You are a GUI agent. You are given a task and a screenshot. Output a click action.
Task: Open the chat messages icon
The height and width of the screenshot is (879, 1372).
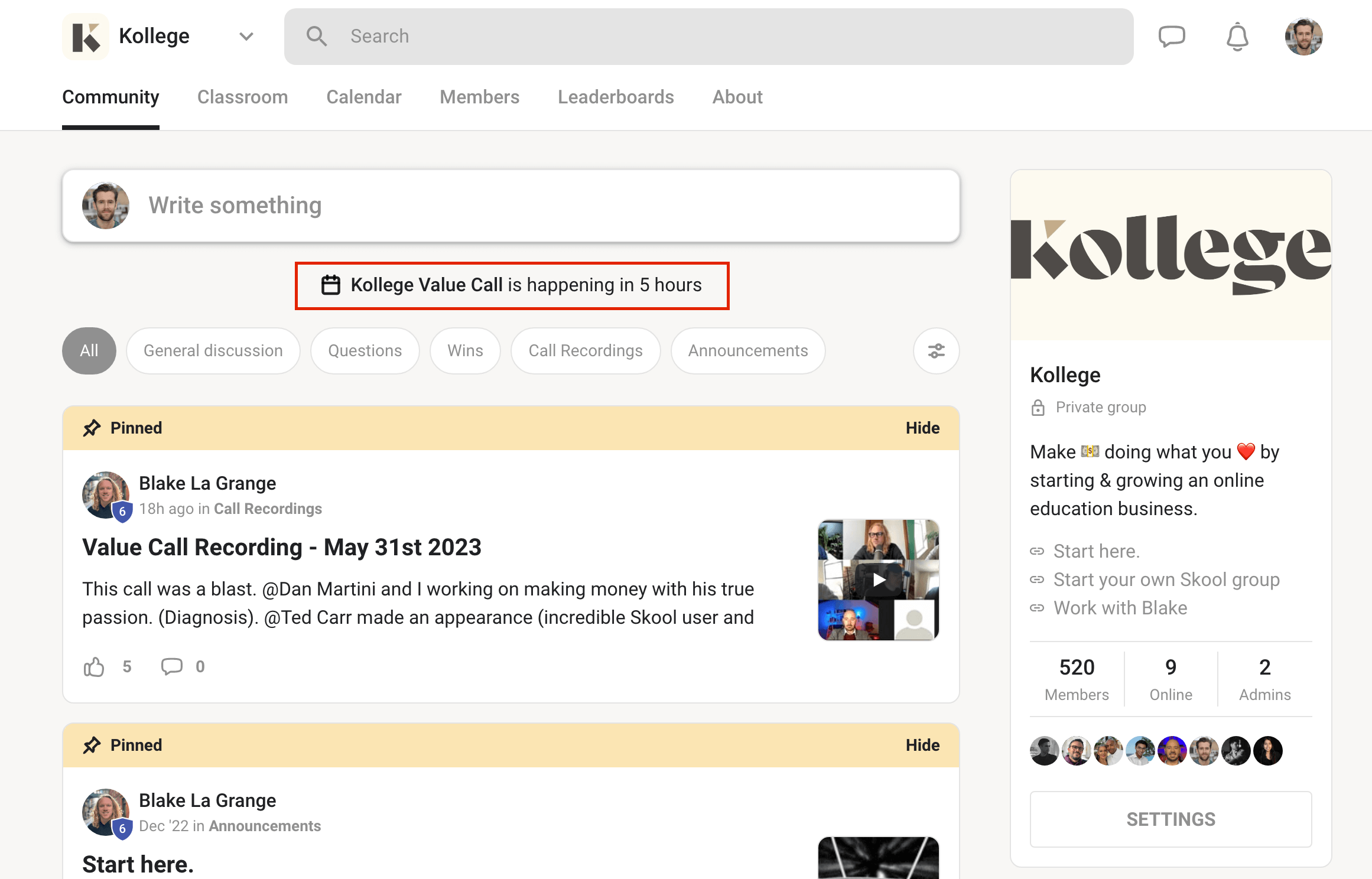coord(1172,36)
